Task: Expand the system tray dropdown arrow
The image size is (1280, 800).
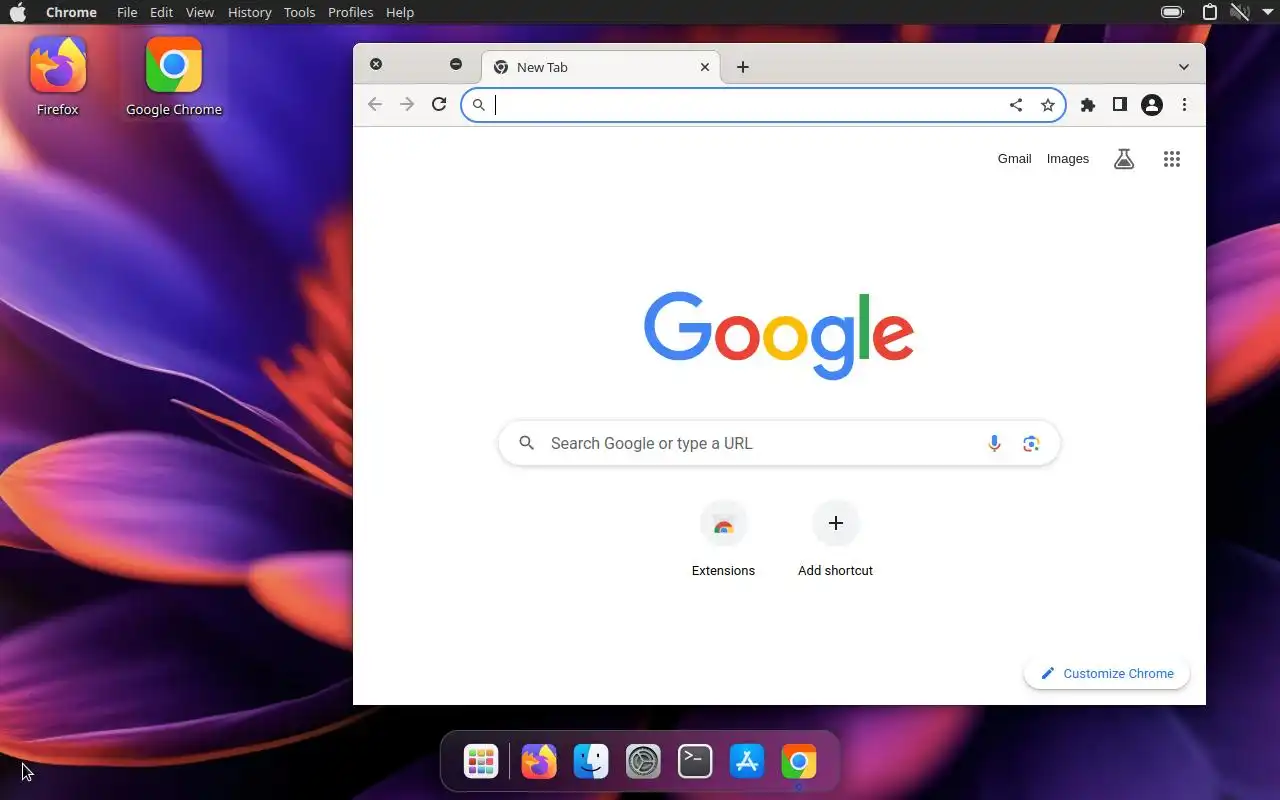Action: point(1267,12)
